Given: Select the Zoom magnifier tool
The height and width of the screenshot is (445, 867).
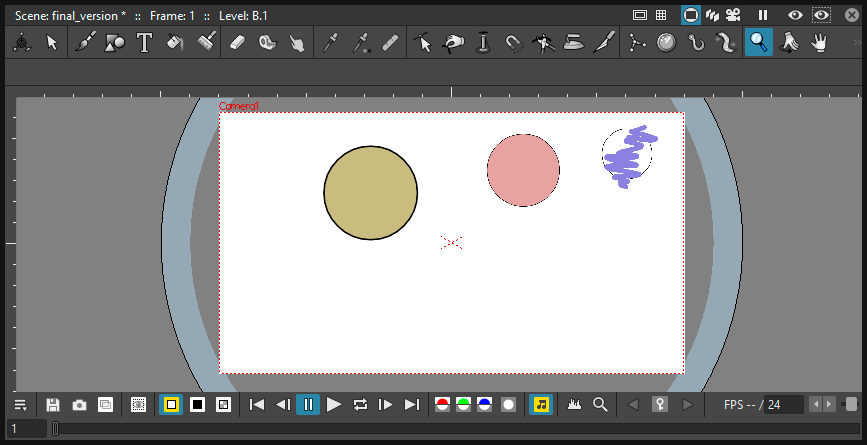Looking at the screenshot, I should pos(759,43).
